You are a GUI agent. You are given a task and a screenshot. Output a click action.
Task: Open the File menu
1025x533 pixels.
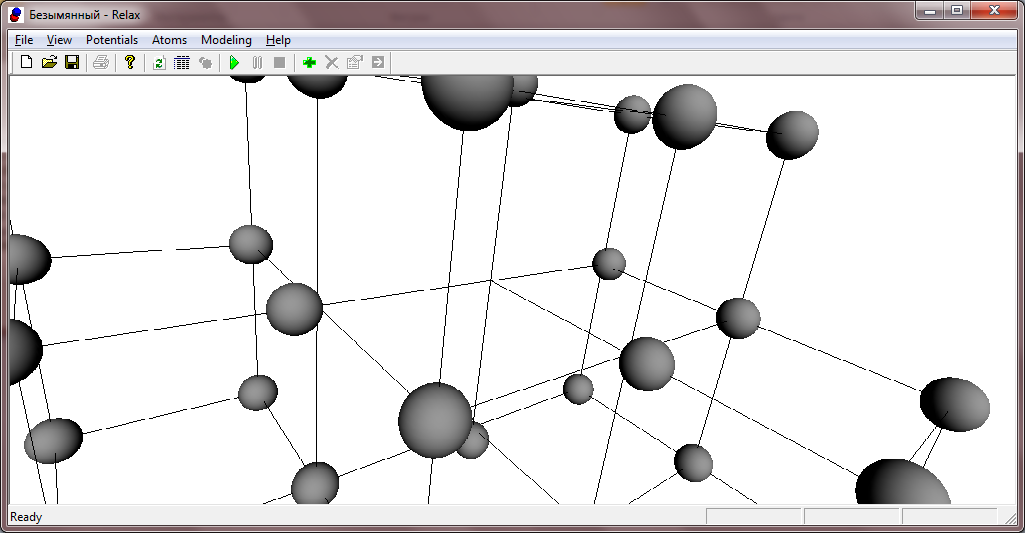24,40
